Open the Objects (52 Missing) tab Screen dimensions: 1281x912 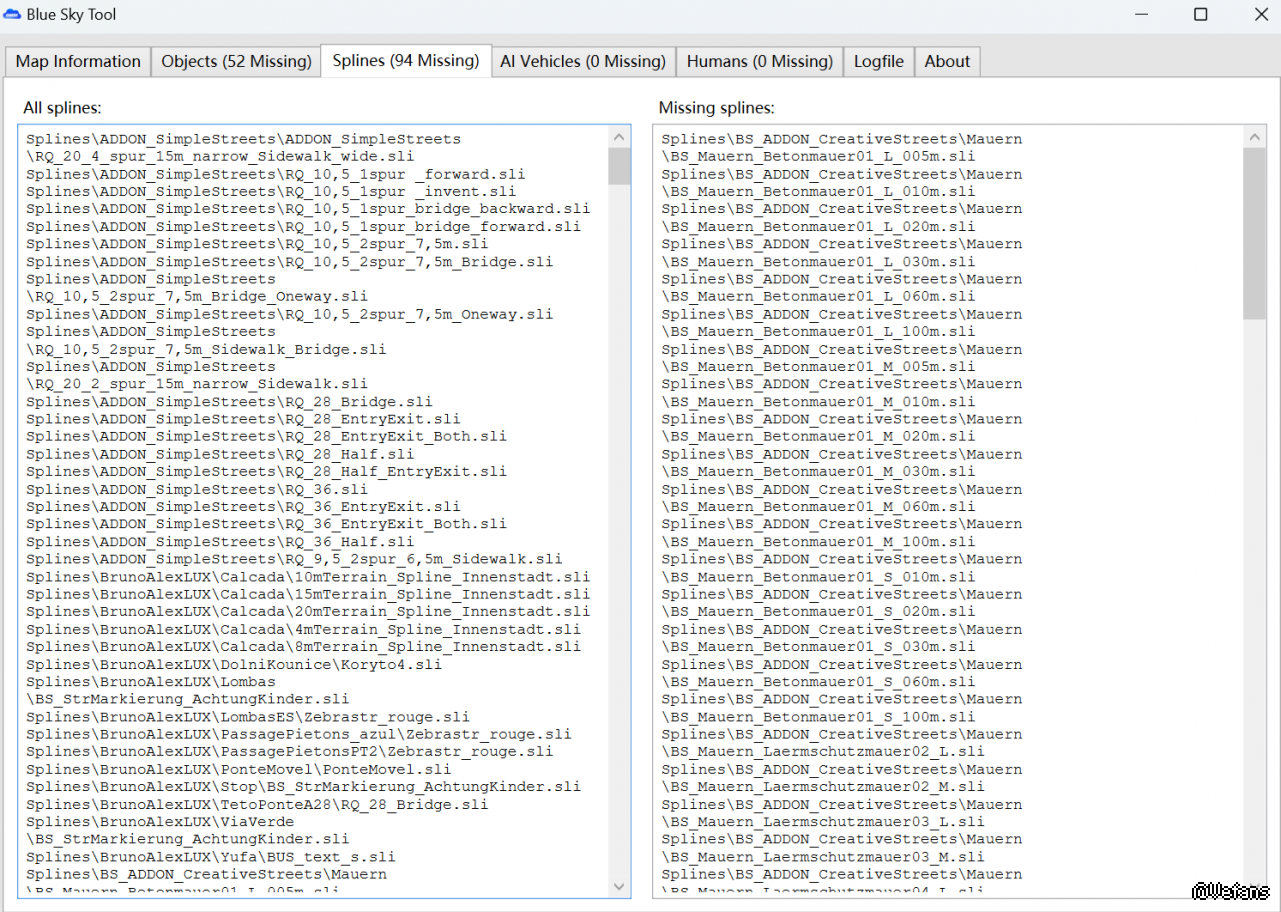coord(236,61)
